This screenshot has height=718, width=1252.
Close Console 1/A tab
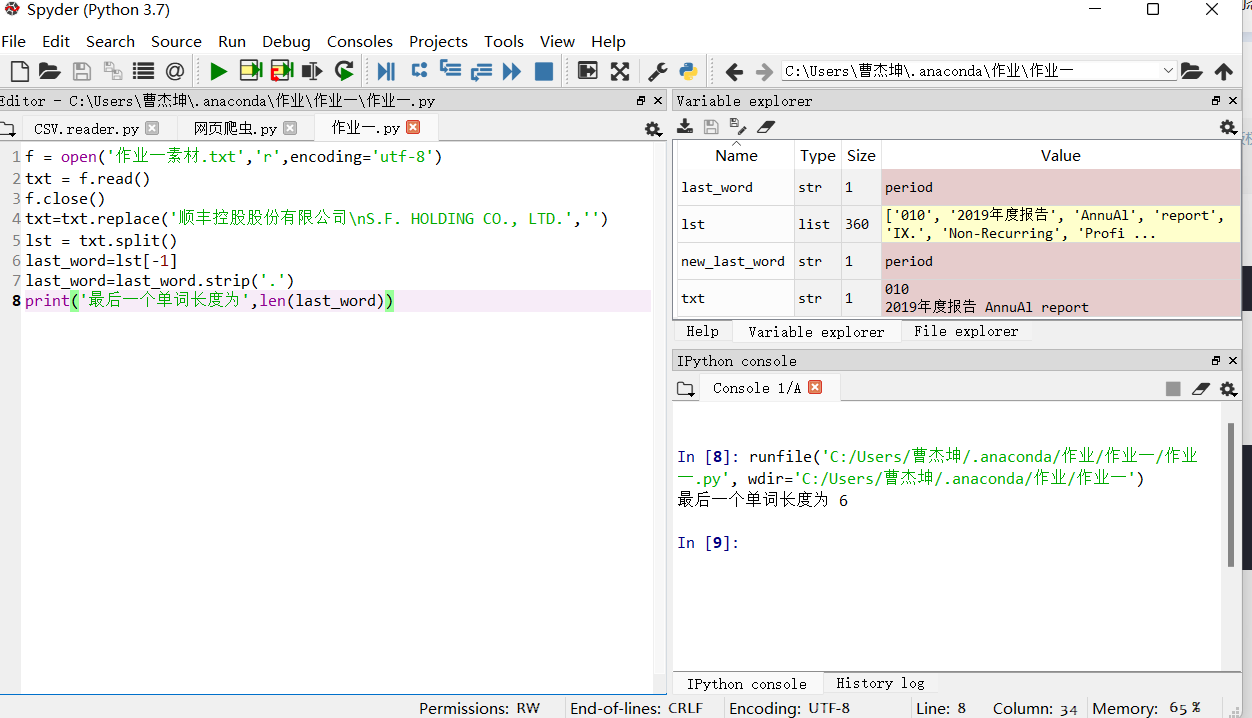click(x=815, y=387)
